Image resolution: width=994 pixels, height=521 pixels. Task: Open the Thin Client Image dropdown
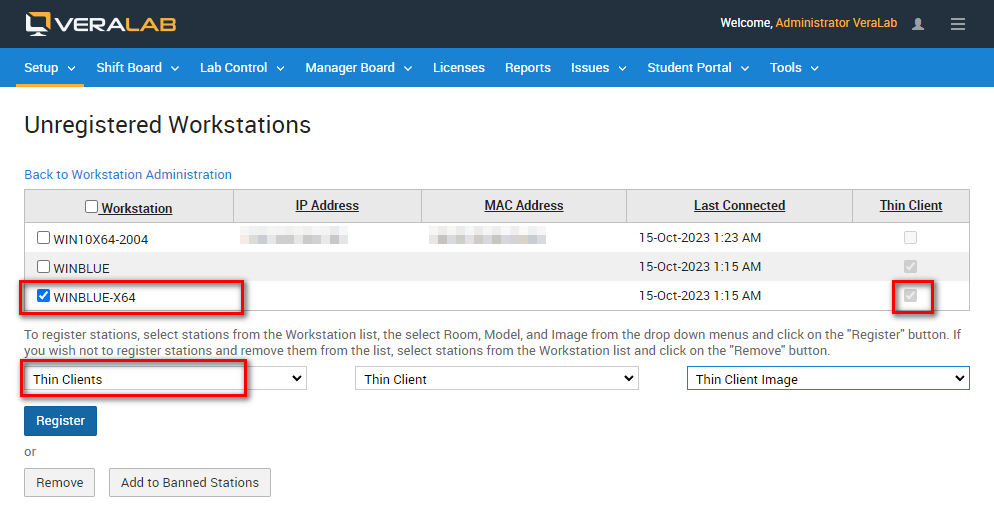pos(828,379)
